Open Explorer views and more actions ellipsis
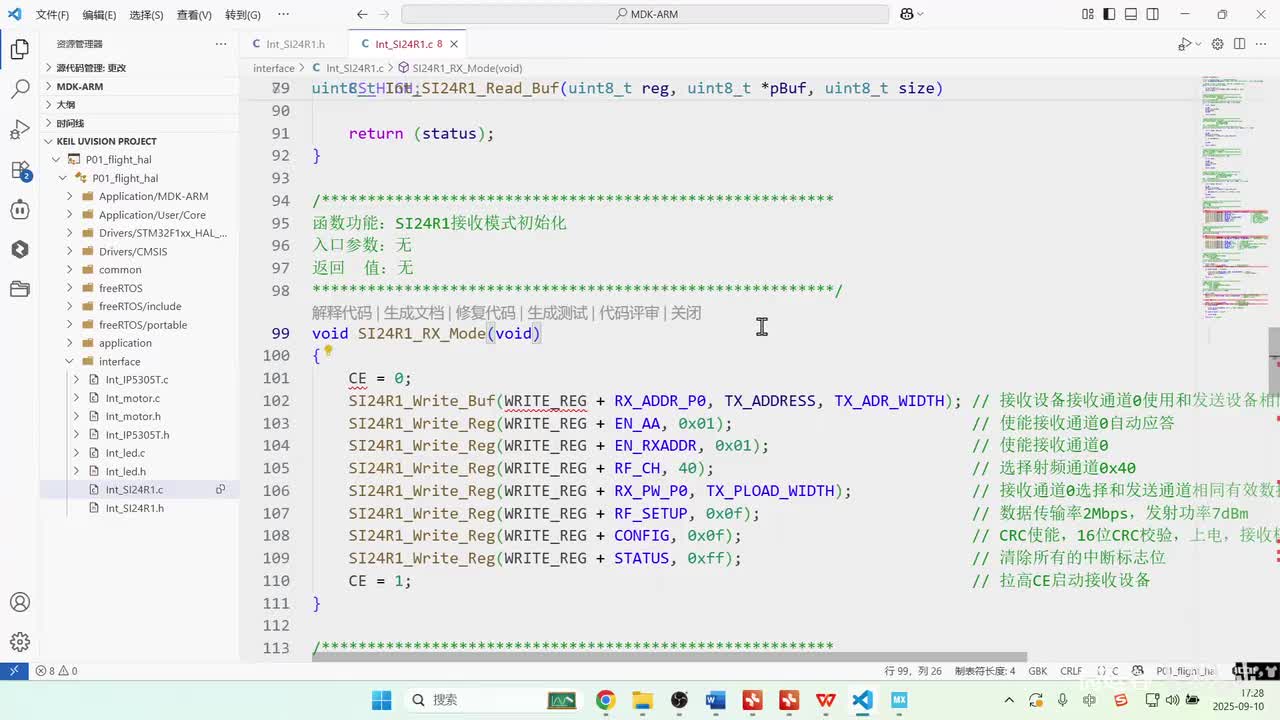Image resolution: width=1280 pixels, height=720 pixels. tap(221, 44)
